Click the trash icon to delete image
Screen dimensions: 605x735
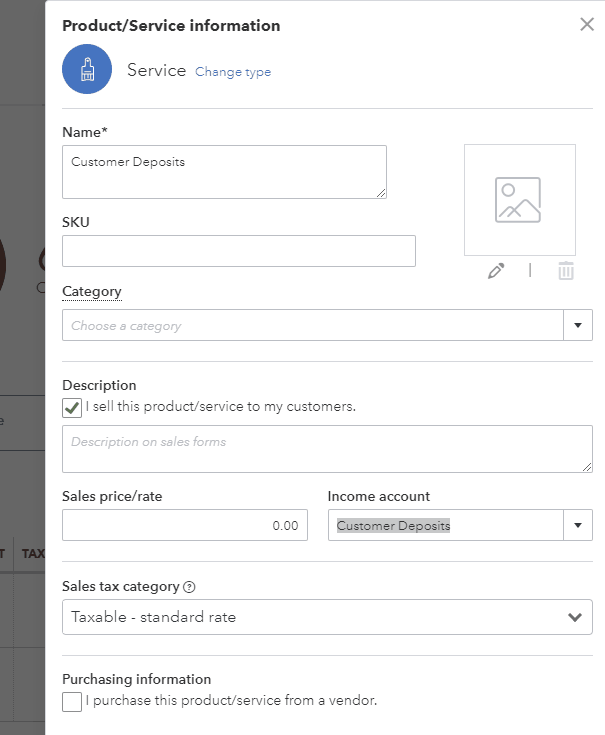566,271
